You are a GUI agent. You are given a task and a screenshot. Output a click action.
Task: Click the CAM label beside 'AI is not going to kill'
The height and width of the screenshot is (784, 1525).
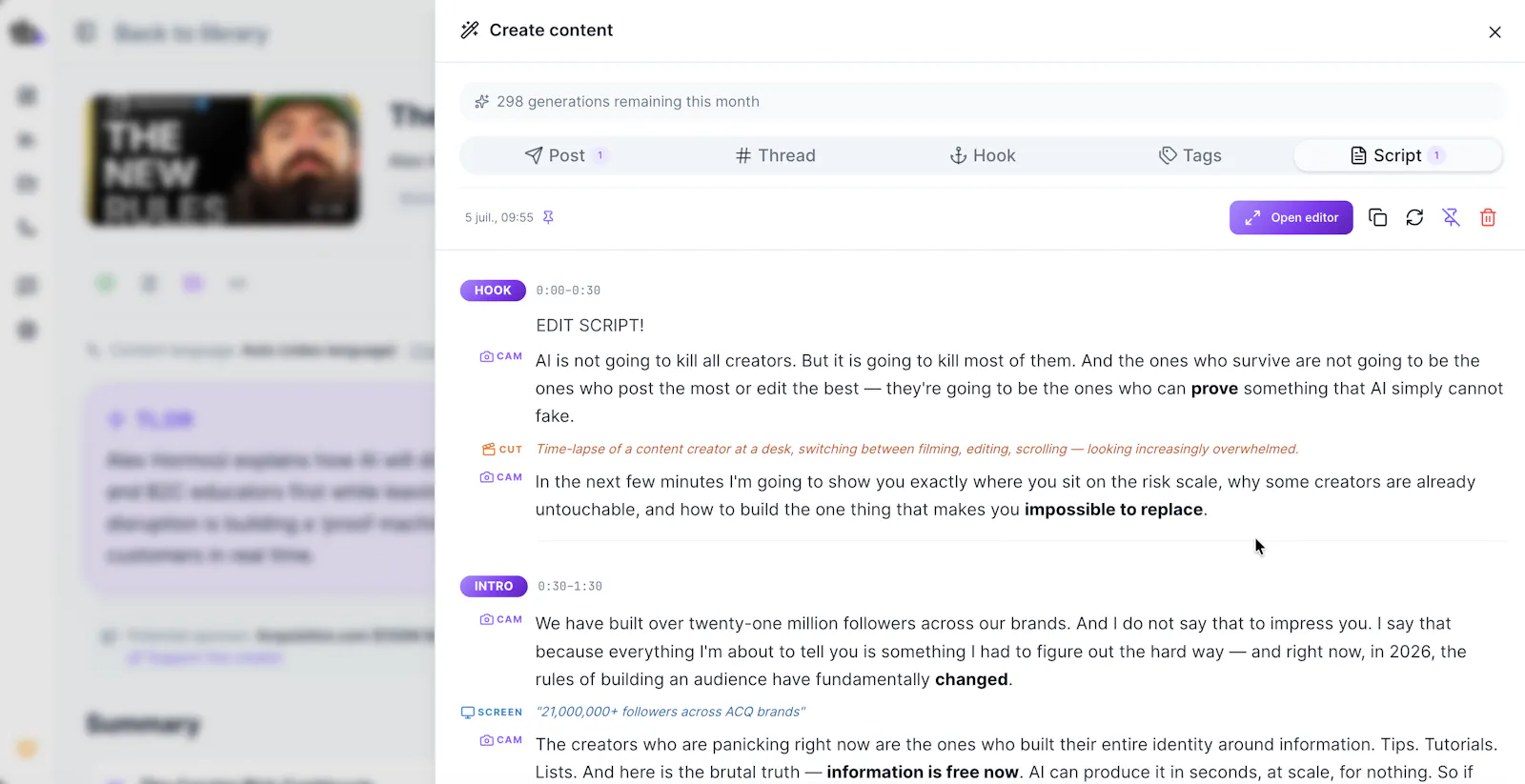click(501, 356)
